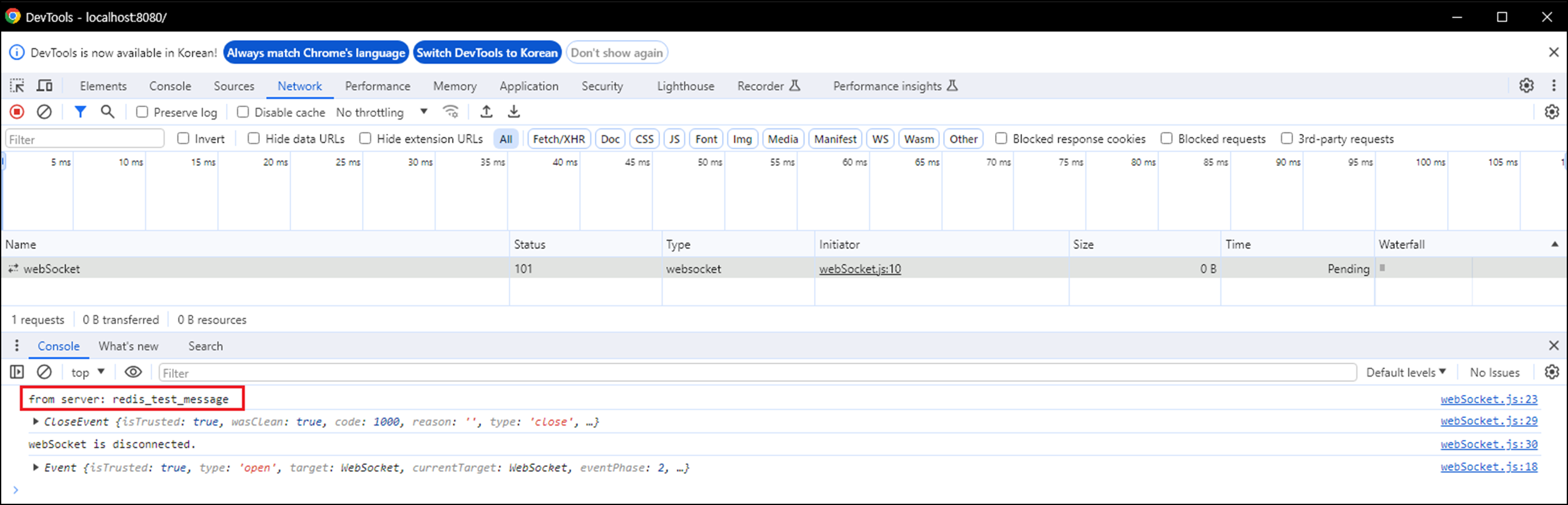Open the Default levels dropdown

pos(1406,372)
